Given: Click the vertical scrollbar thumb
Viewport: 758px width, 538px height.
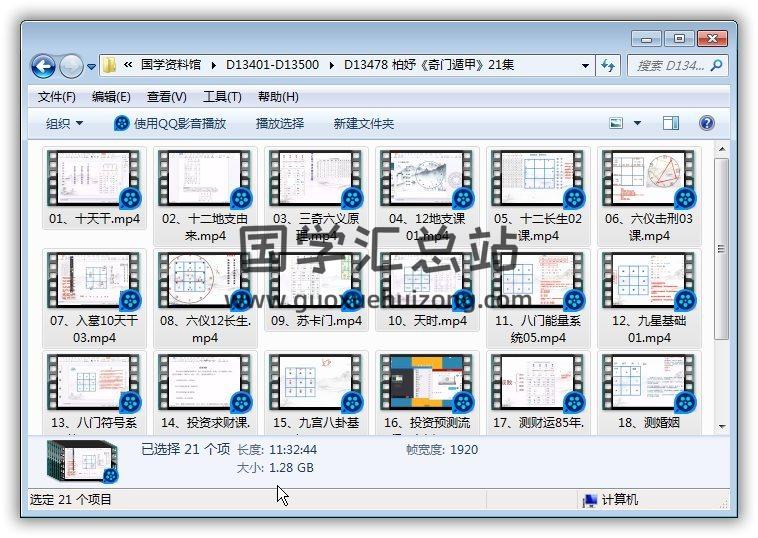Looking at the screenshot, I should point(722,248).
